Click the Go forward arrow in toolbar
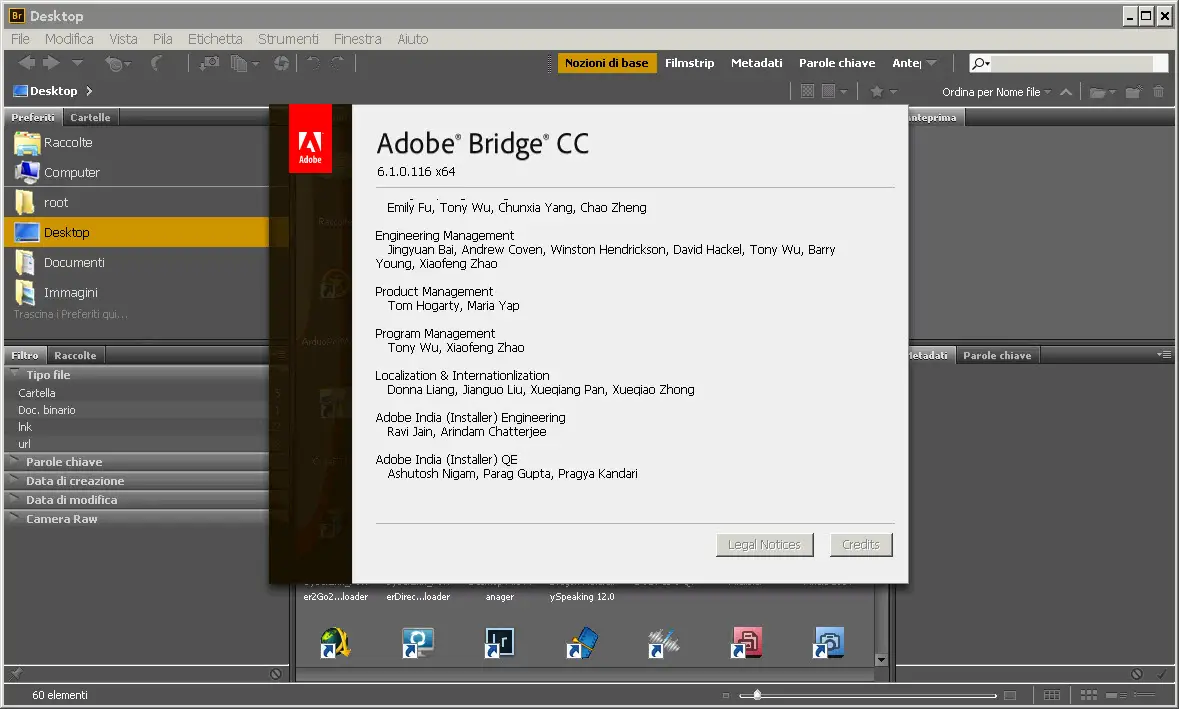 pos(51,63)
